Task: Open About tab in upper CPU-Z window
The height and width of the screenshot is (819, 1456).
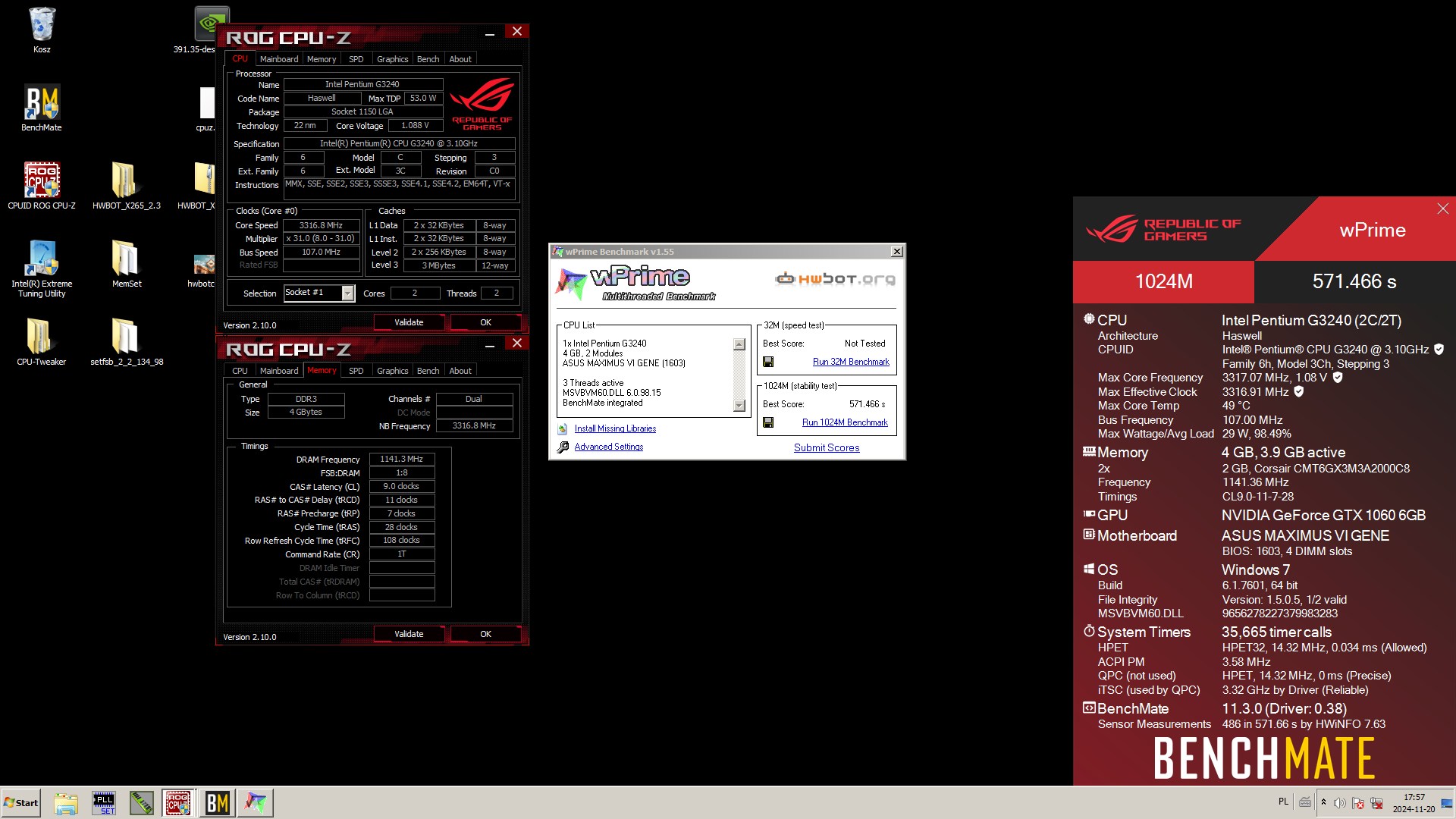Action: [x=460, y=59]
